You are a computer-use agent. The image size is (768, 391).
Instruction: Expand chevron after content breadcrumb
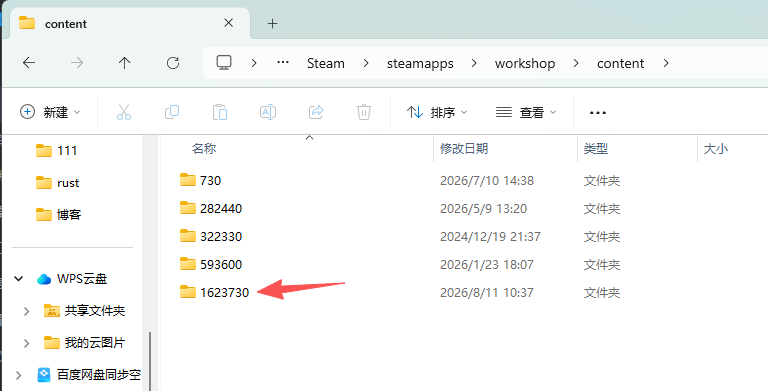[x=666, y=63]
